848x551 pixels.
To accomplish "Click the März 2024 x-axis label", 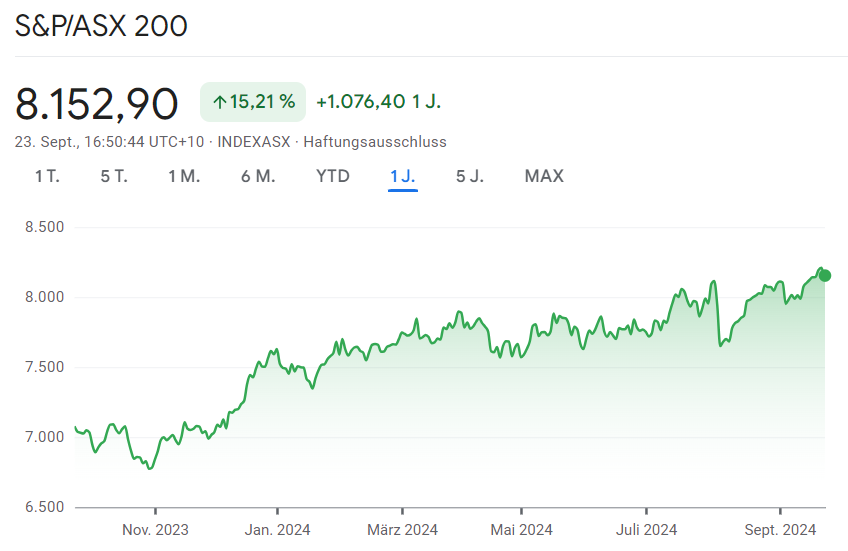I will [x=402, y=530].
